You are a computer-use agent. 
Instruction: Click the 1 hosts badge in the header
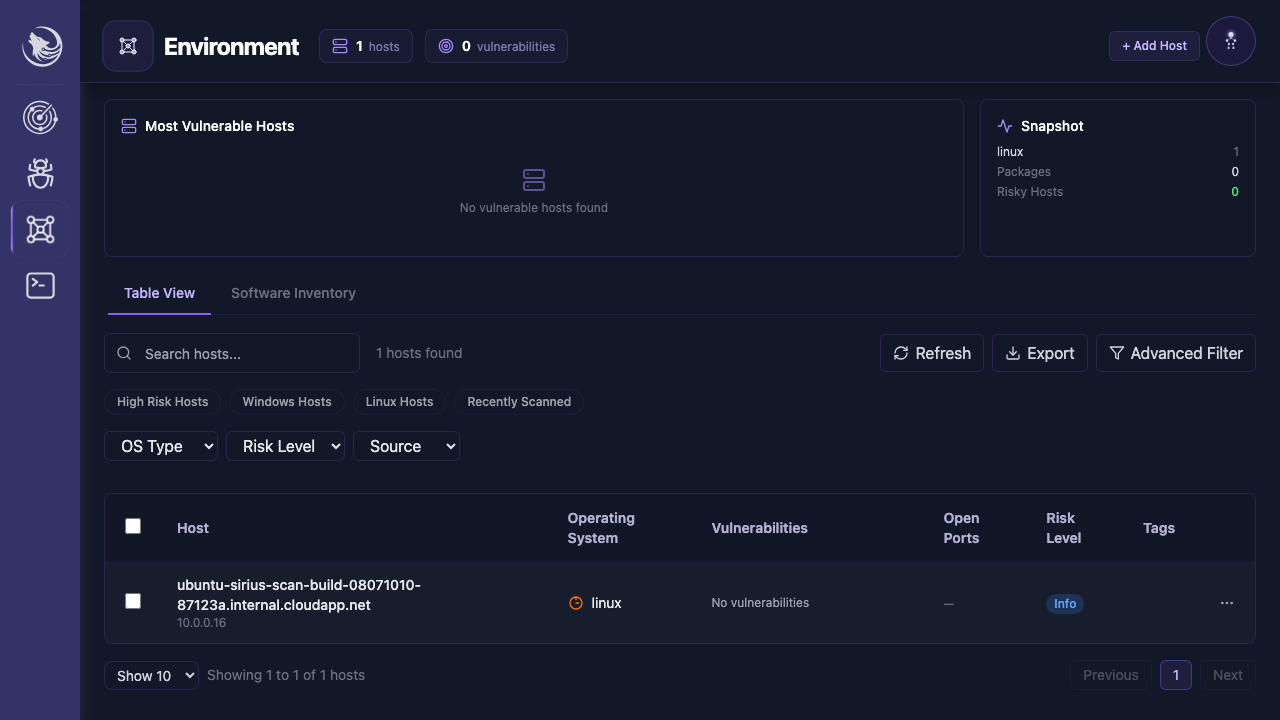(366, 46)
